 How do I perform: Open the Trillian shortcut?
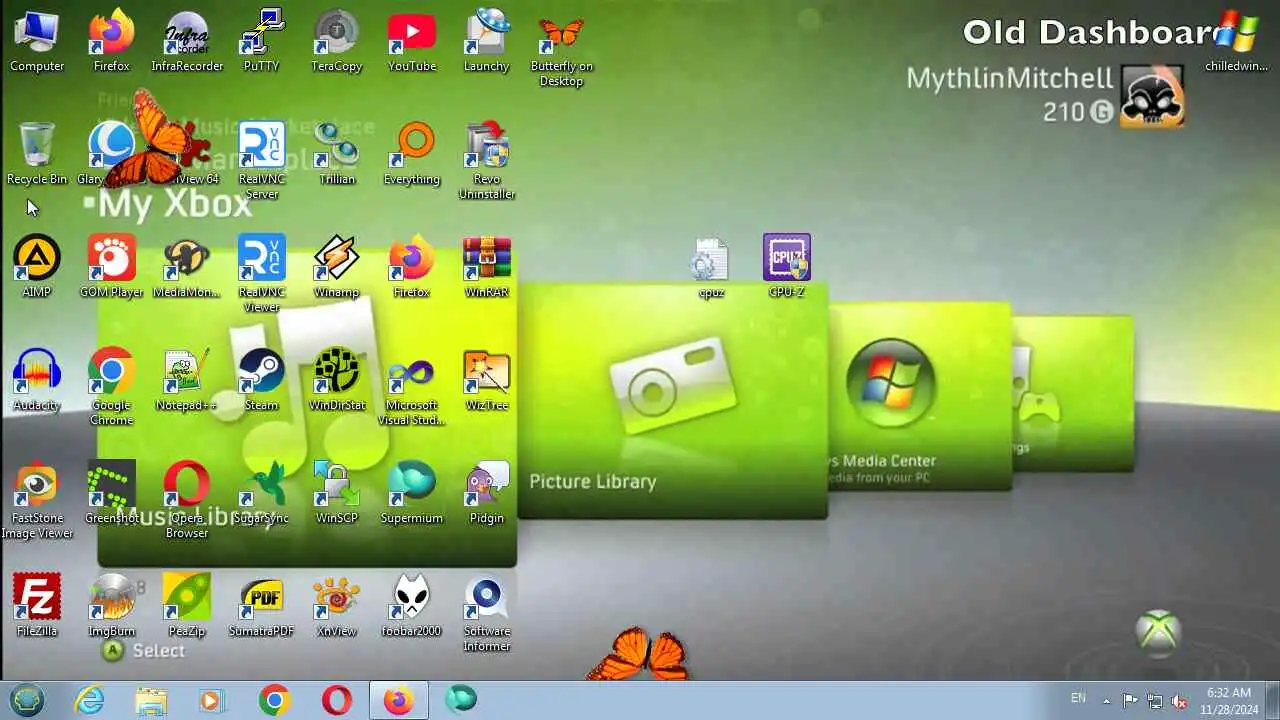336,154
